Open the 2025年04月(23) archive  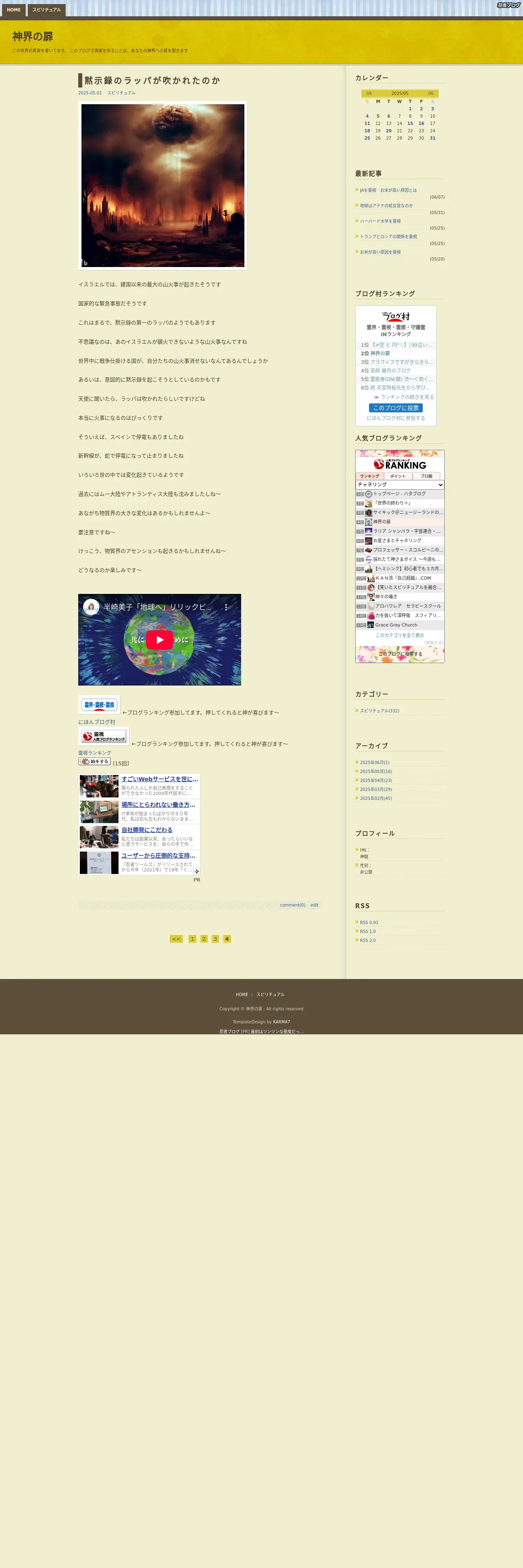[x=376, y=780]
